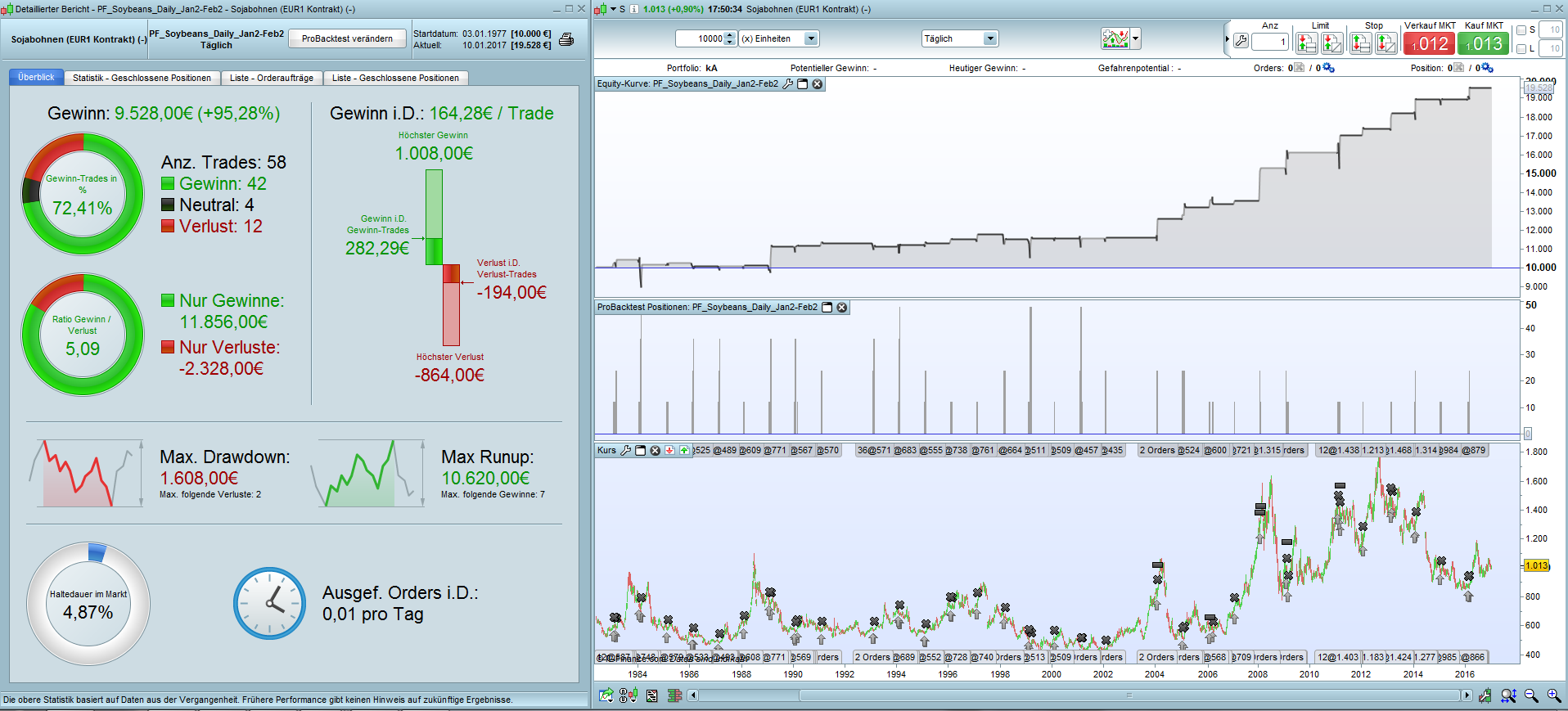
Task: Expand the indicator button dropdown arrow
Action: pyautogui.click(x=1135, y=38)
